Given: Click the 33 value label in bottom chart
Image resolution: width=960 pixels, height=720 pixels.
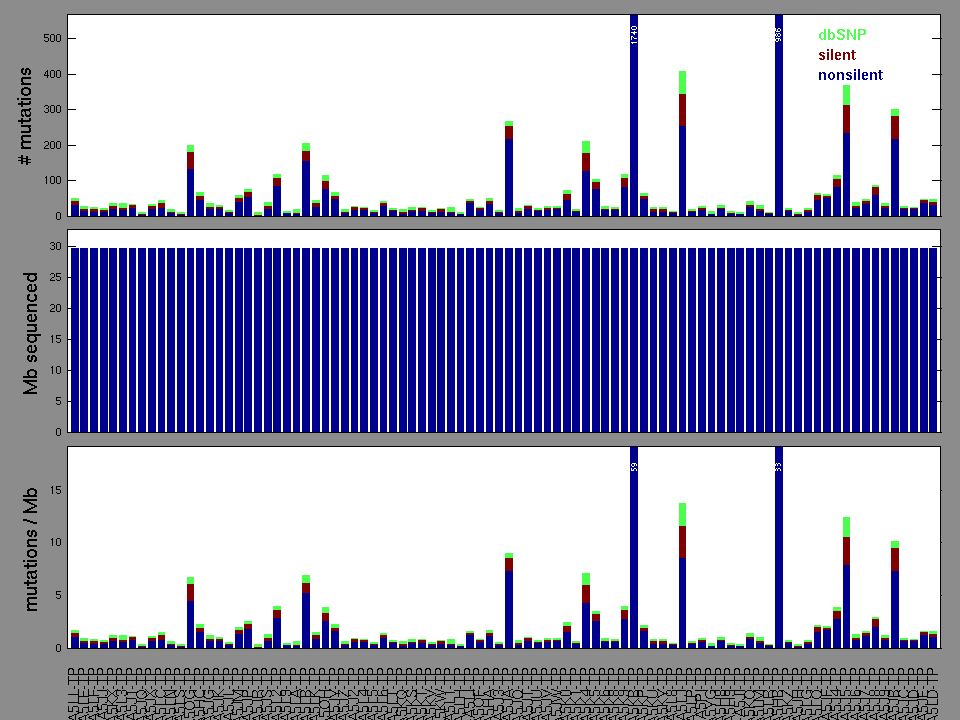Looking at the screenshot, I should tap(779, 466).
